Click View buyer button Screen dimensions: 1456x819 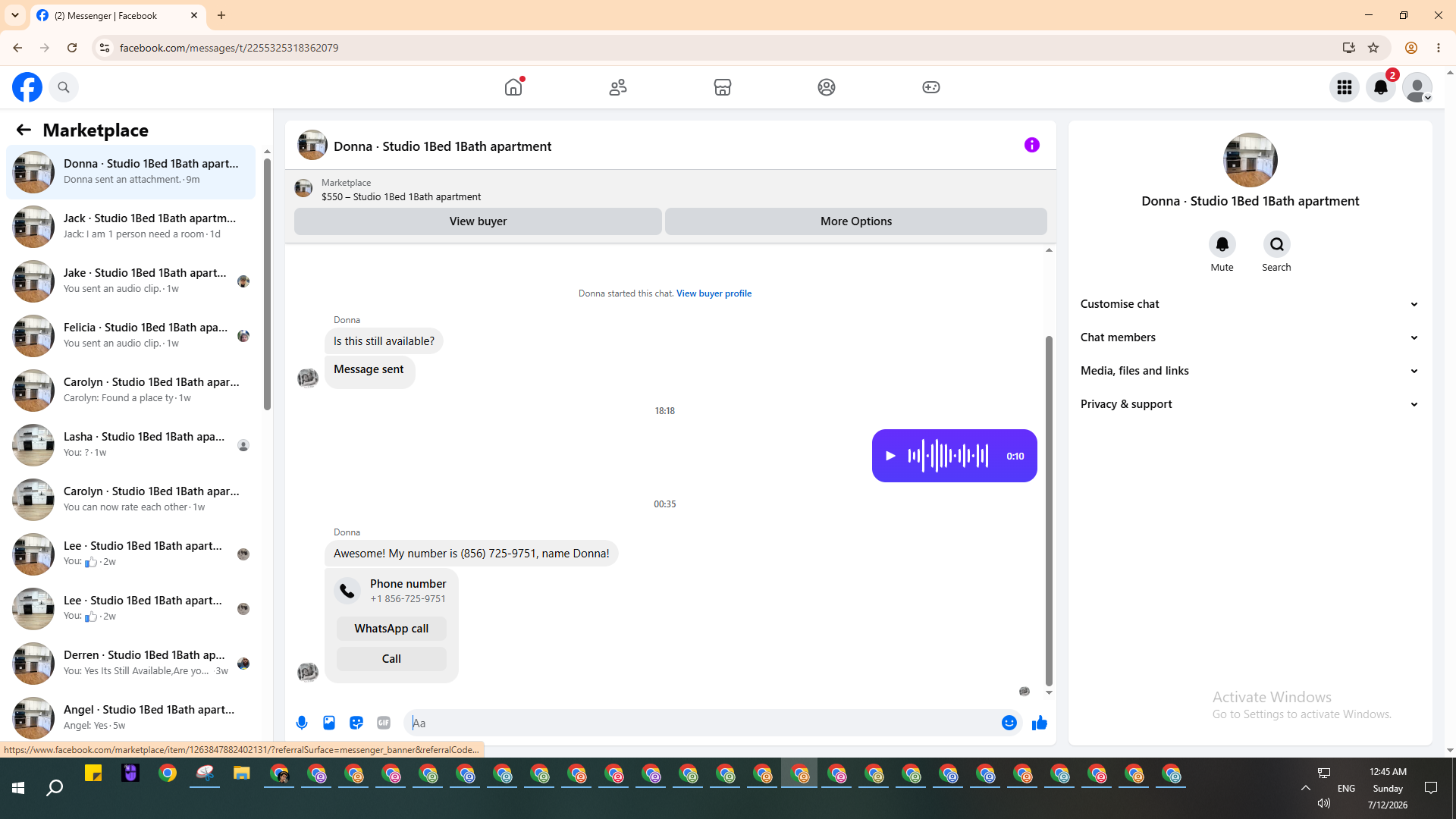click(478, 221)
